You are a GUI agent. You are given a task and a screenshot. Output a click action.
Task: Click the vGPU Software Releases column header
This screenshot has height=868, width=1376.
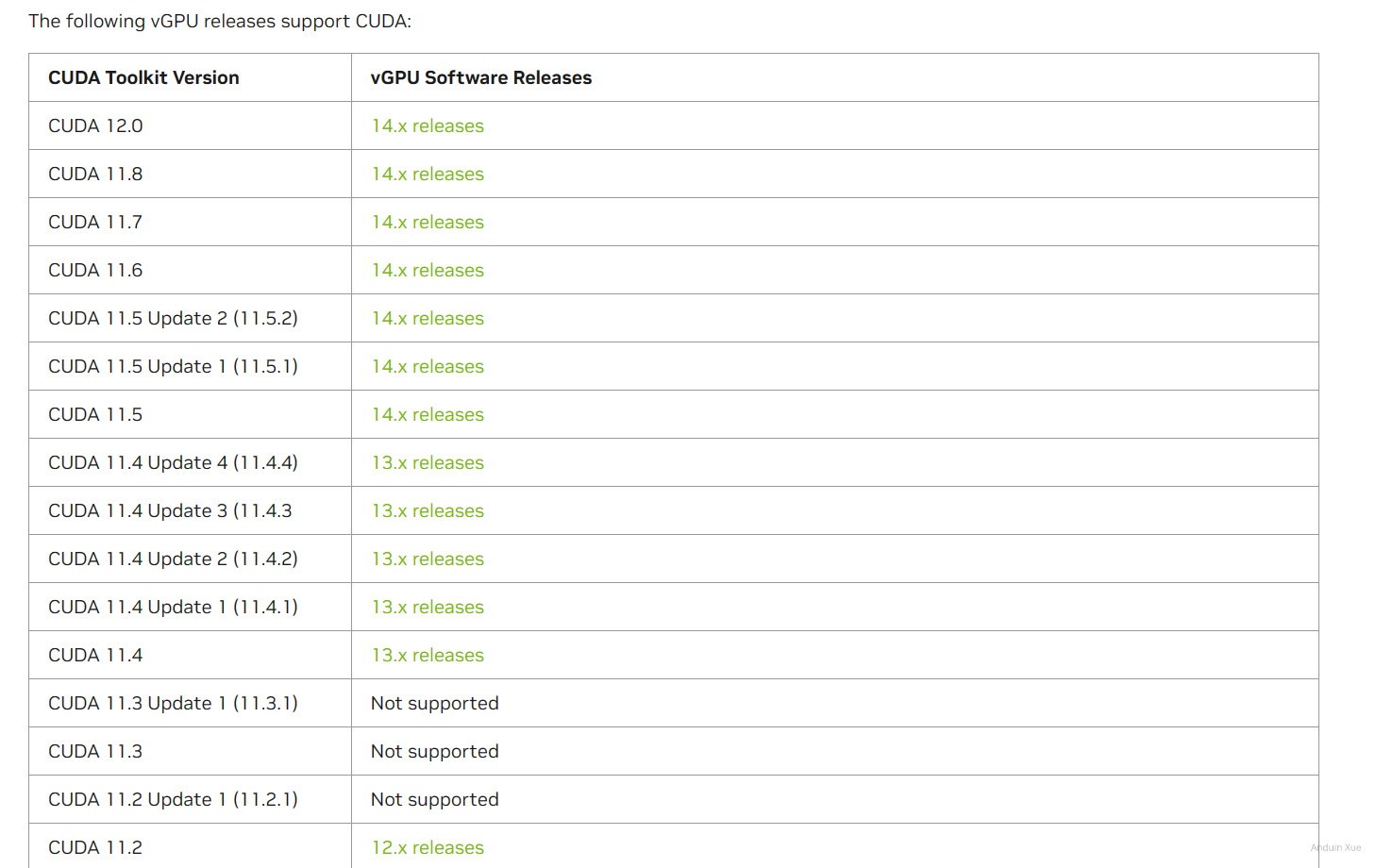pos(480,78)
